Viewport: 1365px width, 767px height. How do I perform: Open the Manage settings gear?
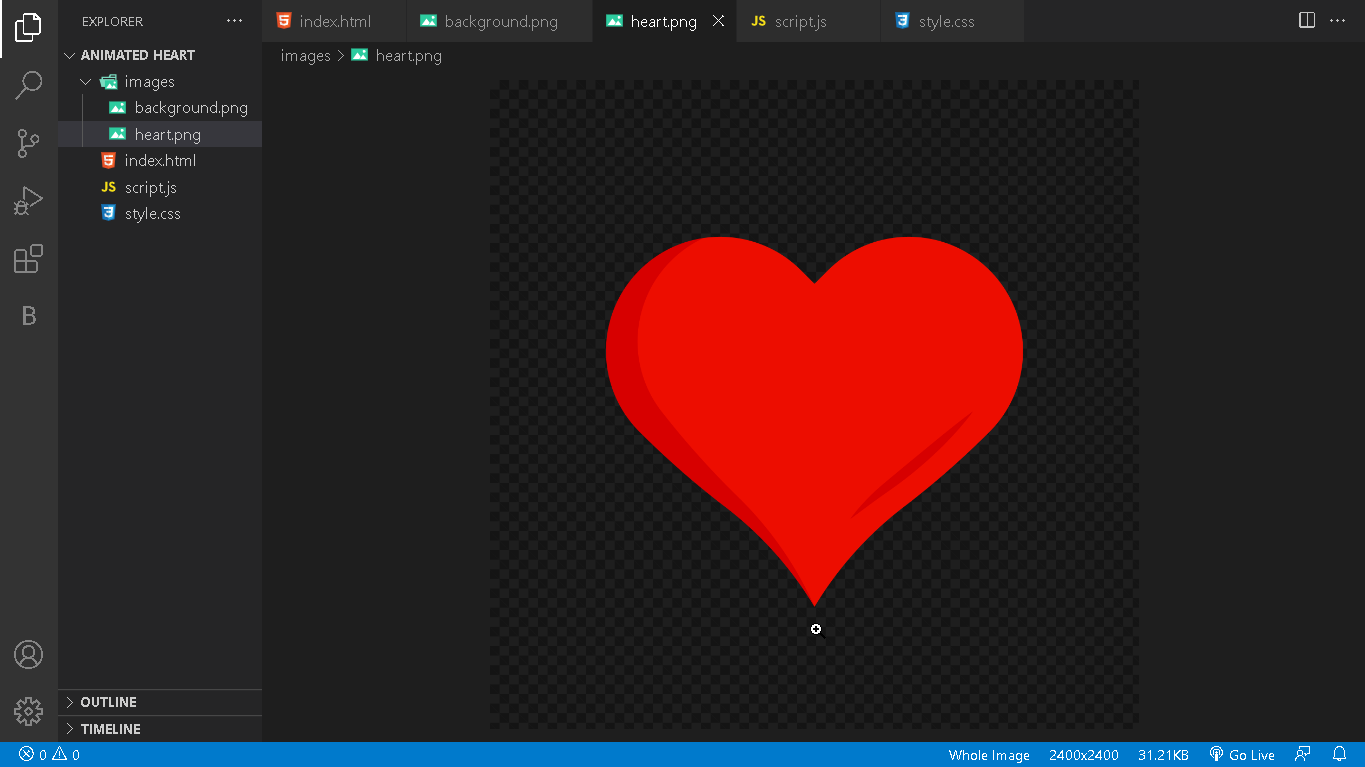[28, 711]
